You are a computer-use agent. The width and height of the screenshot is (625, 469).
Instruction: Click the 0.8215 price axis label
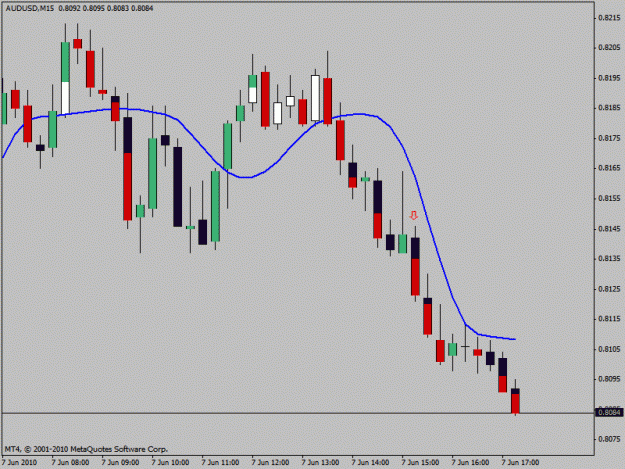pos(609,18)
